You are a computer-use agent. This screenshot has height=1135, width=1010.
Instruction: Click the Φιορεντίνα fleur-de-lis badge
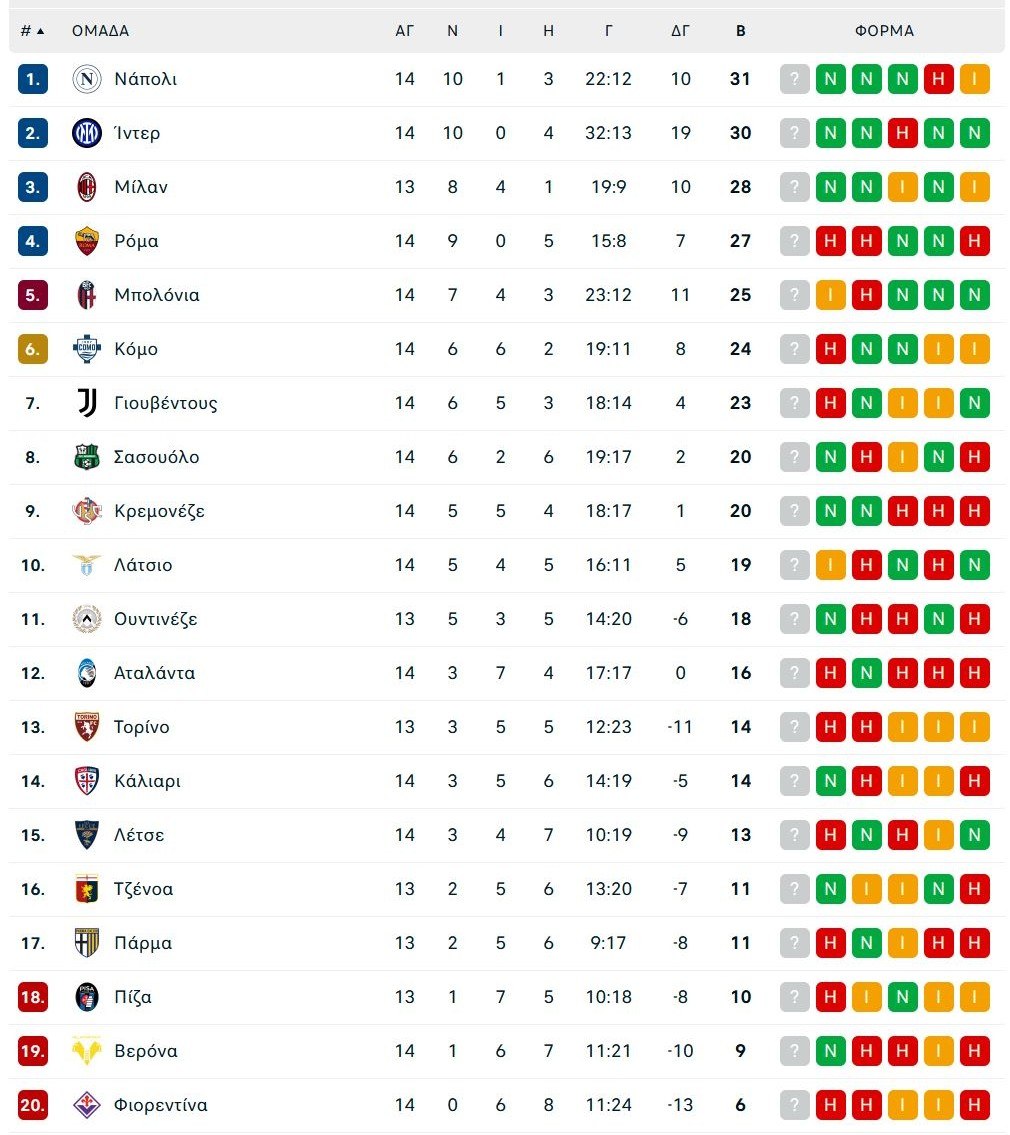coord(86,1105)
